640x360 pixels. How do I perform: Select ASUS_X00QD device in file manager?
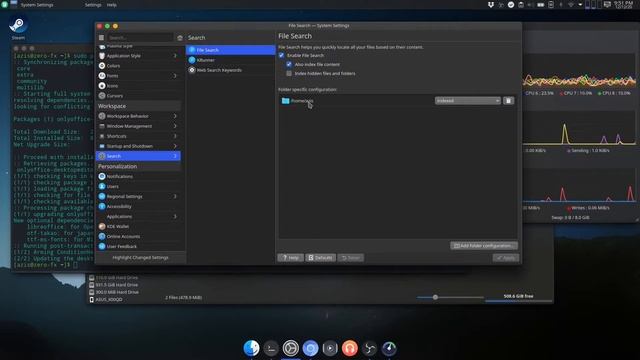pos(109,299)
